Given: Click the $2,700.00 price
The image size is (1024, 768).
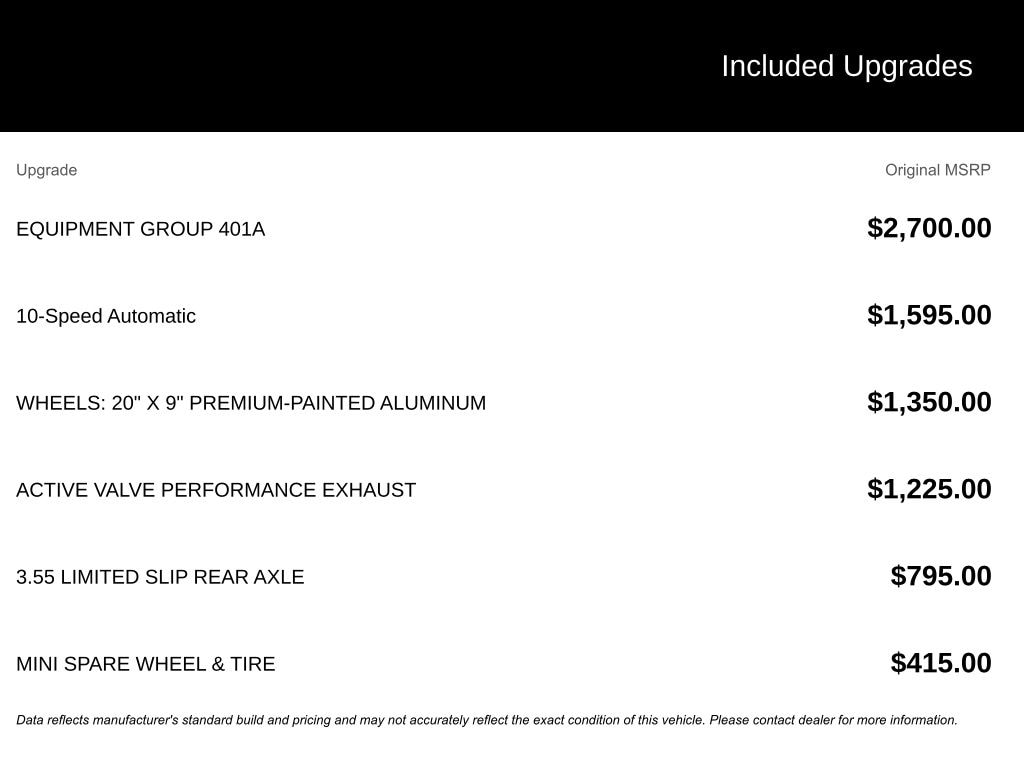Looking at the screenshot, I should click(929, 228).
